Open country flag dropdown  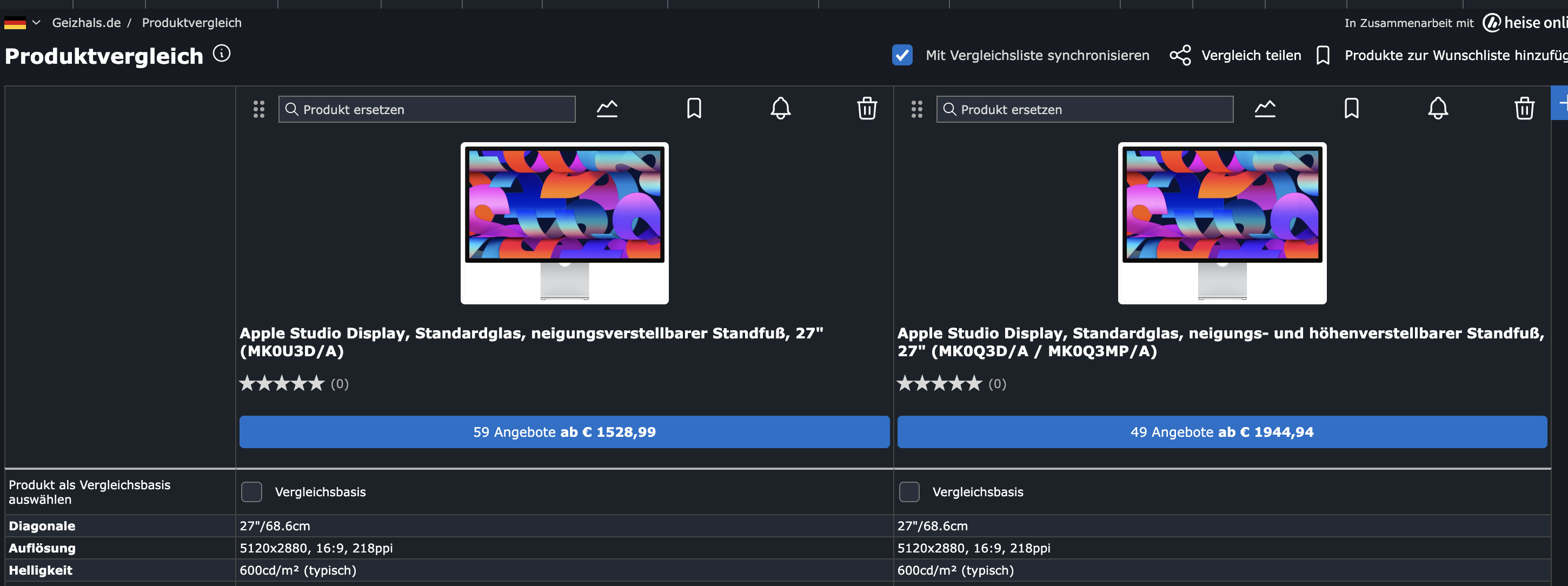(22, 23)
